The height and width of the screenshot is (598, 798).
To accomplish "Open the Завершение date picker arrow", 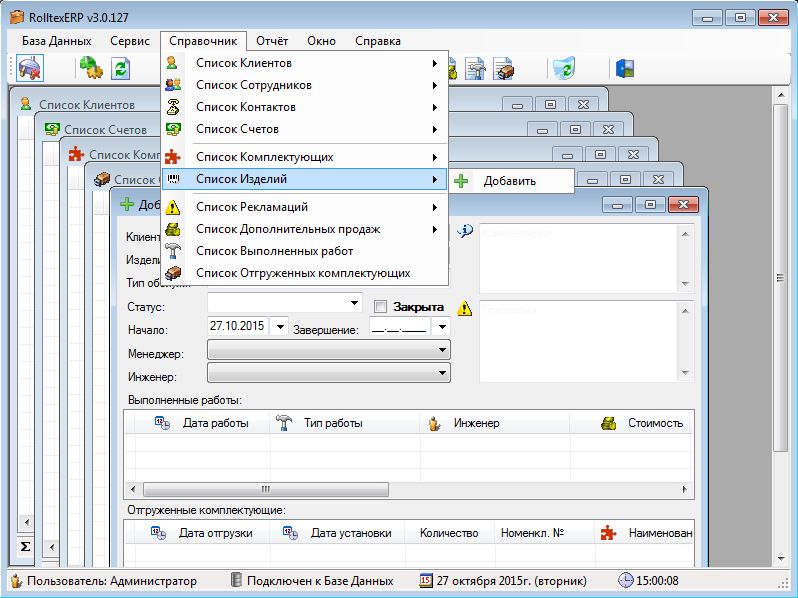I will [x=442, y=326].
